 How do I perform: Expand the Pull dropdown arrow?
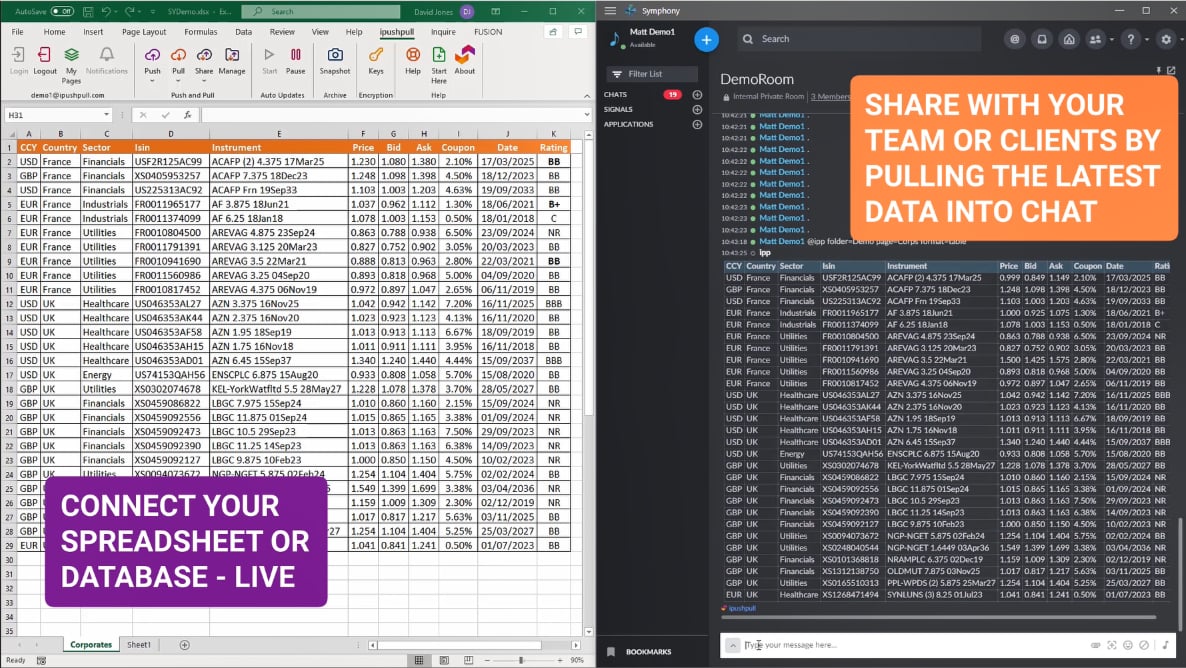179,81
